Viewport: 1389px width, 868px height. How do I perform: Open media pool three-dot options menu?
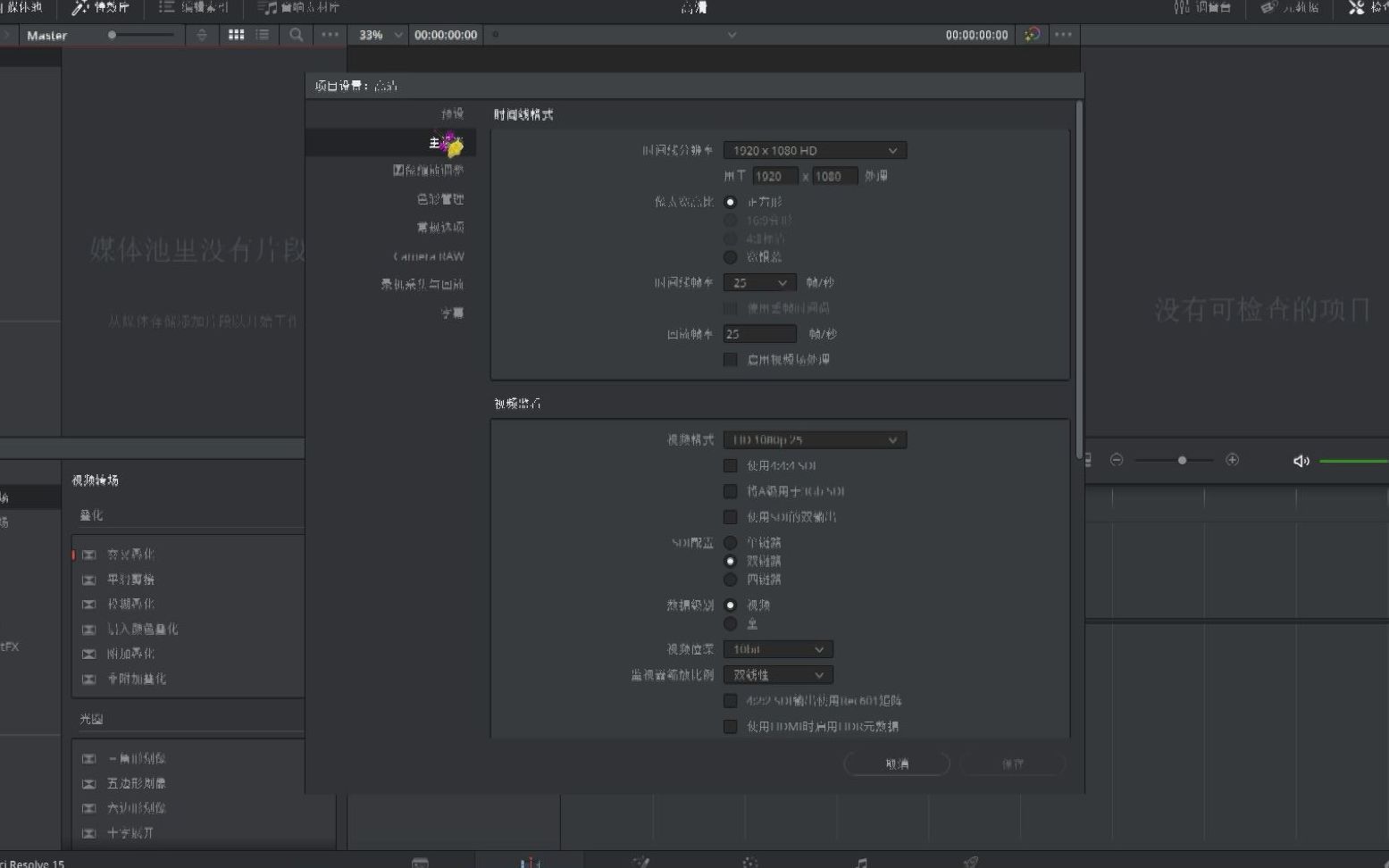331,35
